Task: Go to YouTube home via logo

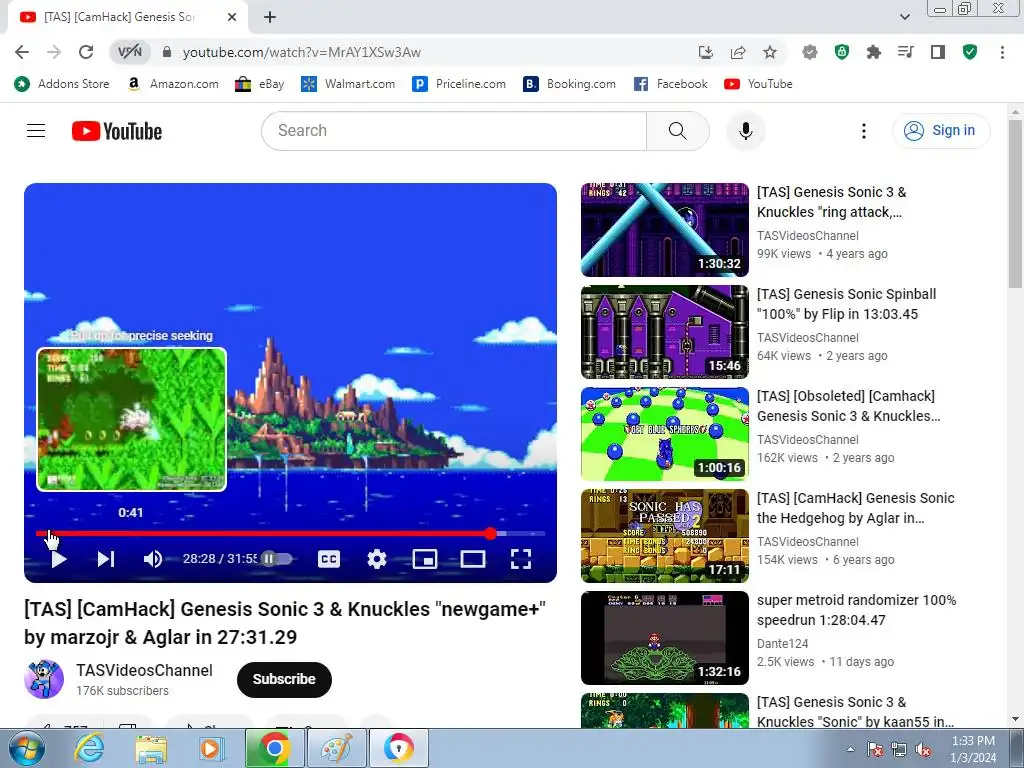Action: [117, 131]
